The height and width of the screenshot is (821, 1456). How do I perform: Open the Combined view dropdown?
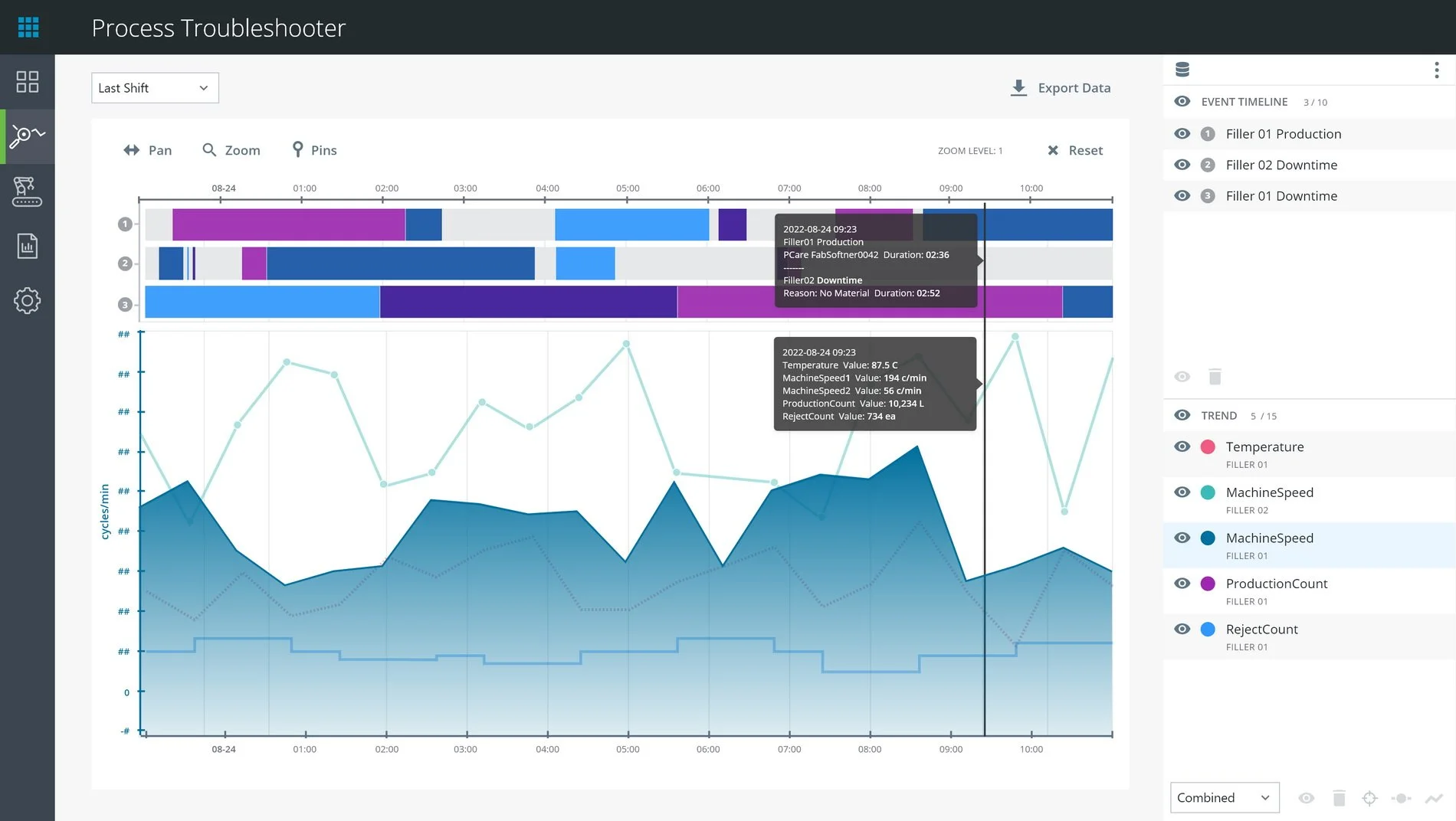tap(1225, 798)
